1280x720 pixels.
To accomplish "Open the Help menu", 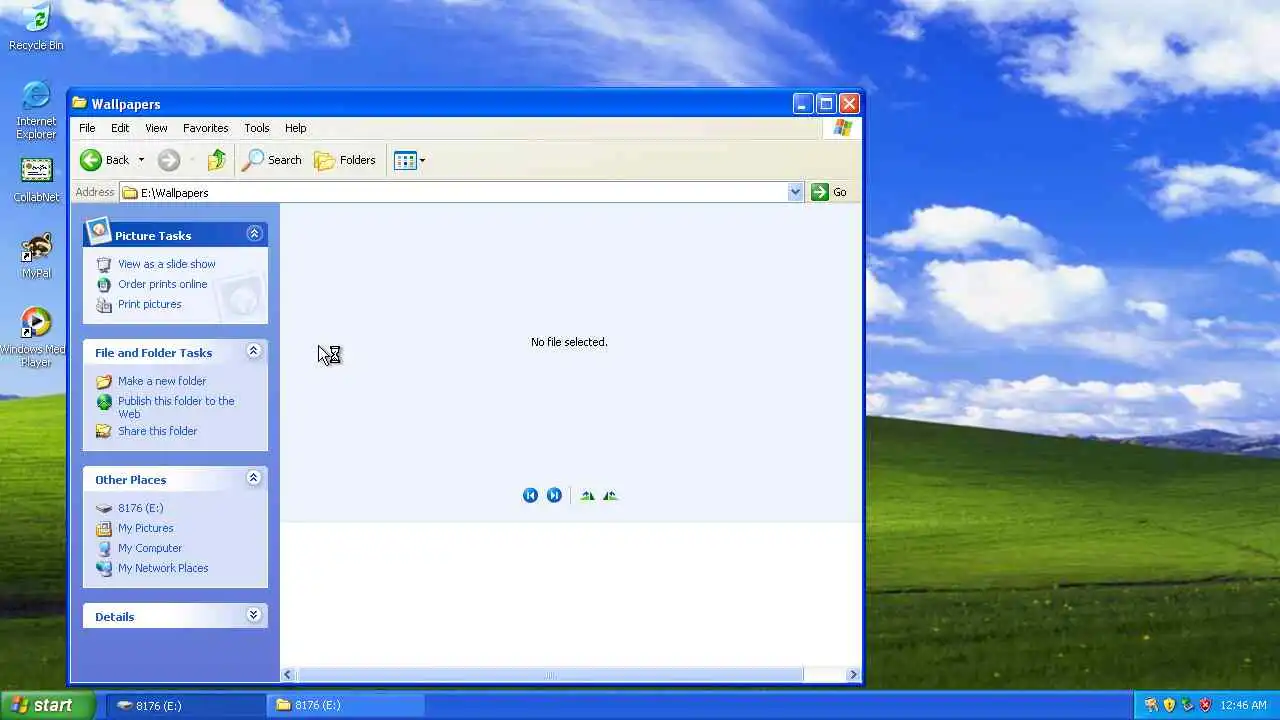I will click(x=295, y=128).
